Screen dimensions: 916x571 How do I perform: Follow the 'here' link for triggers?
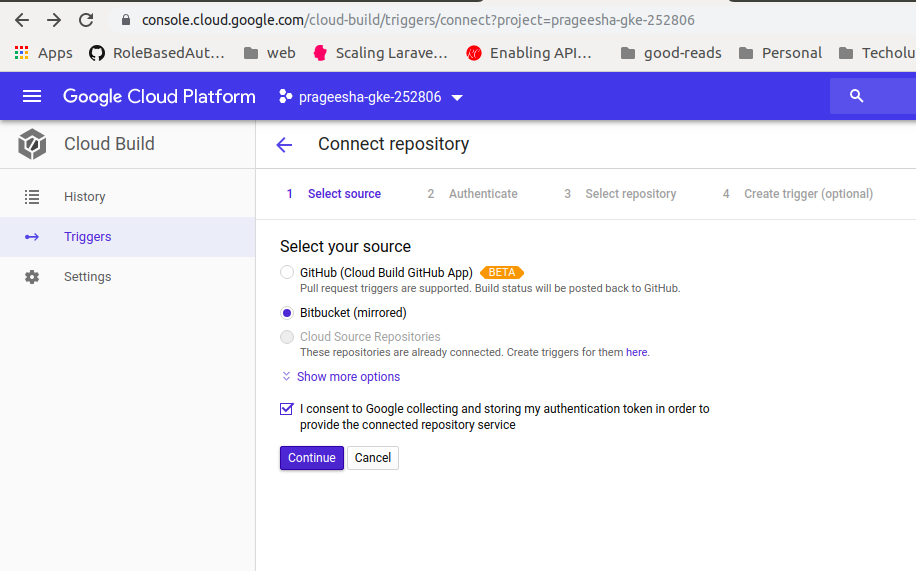636,352
